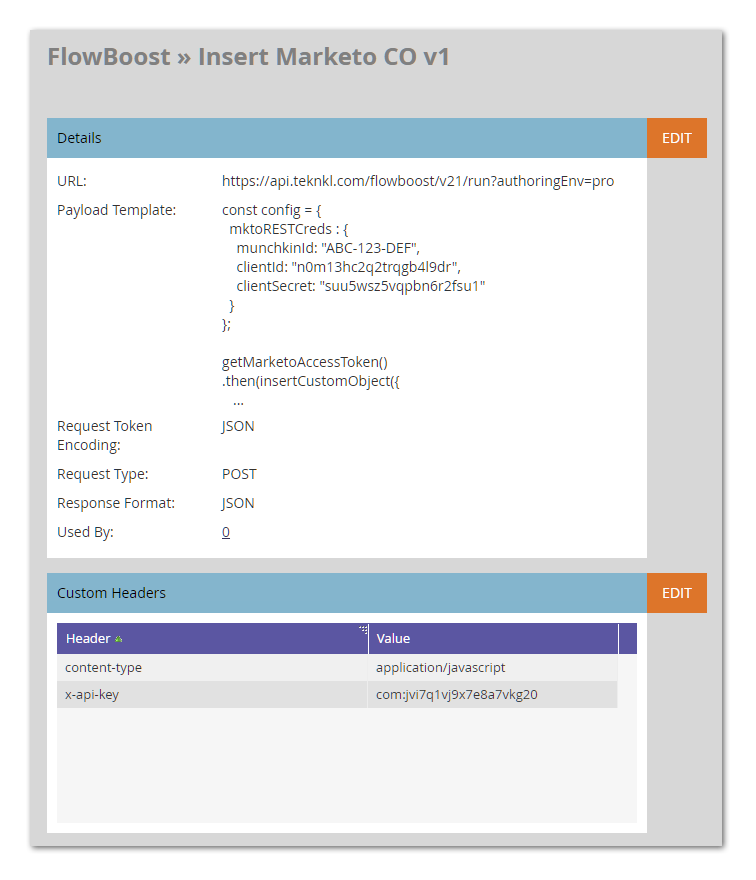Click the clientSecret line in payload

(360, 286)
